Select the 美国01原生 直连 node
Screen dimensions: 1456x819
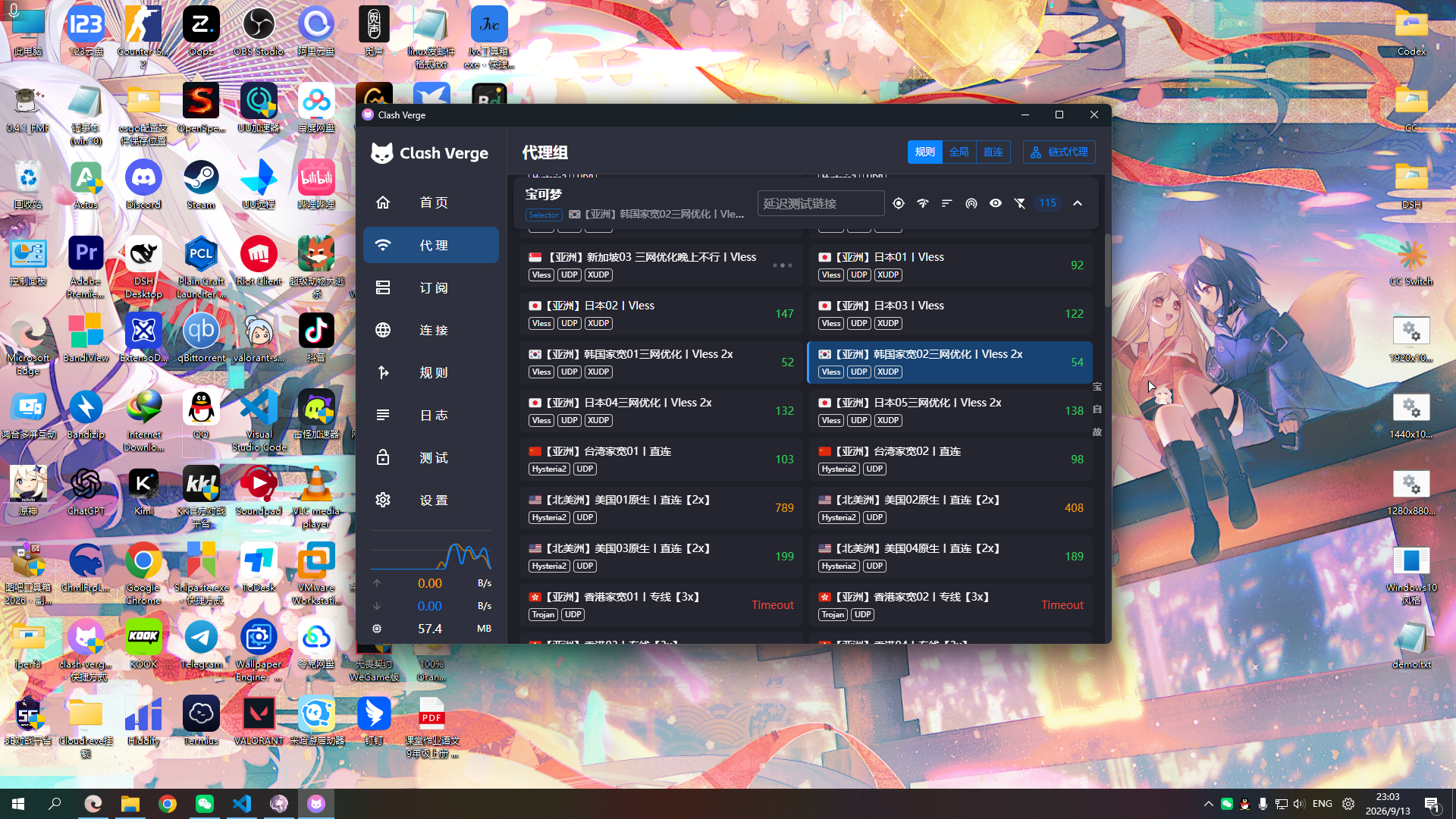(661, 508)
